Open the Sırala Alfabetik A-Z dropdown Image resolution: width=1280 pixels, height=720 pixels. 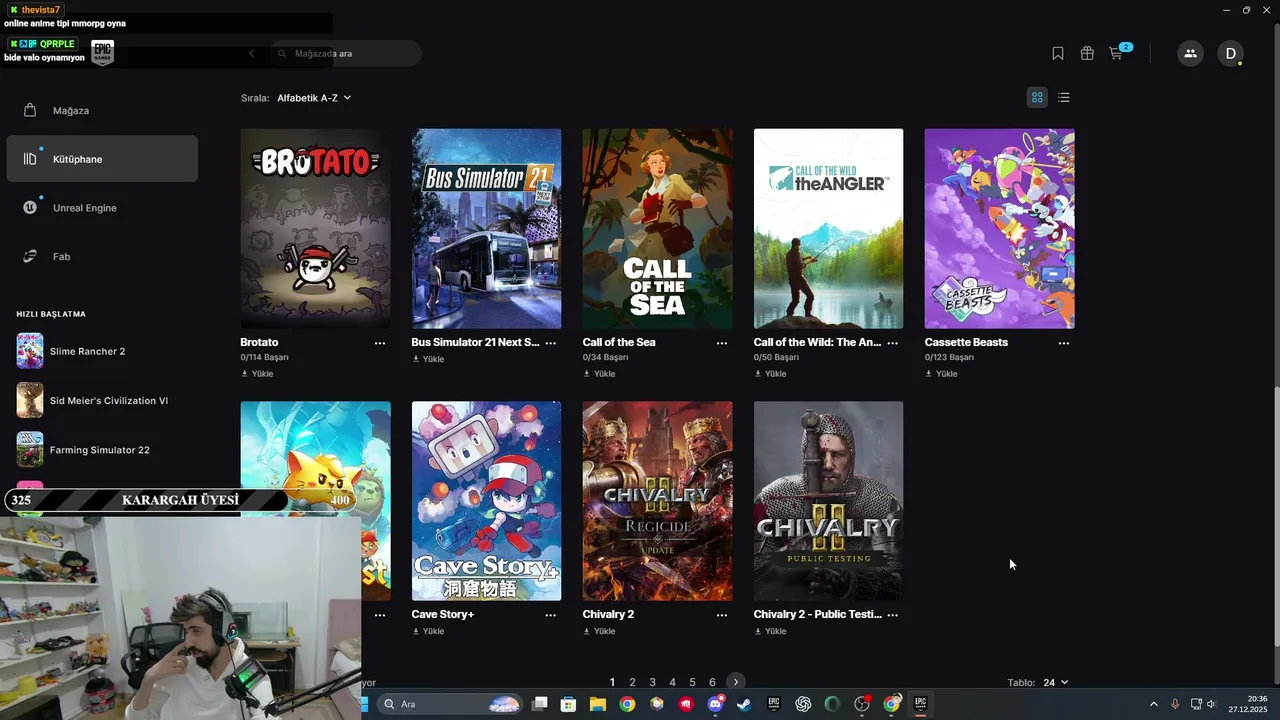click(x=314, y=98)
